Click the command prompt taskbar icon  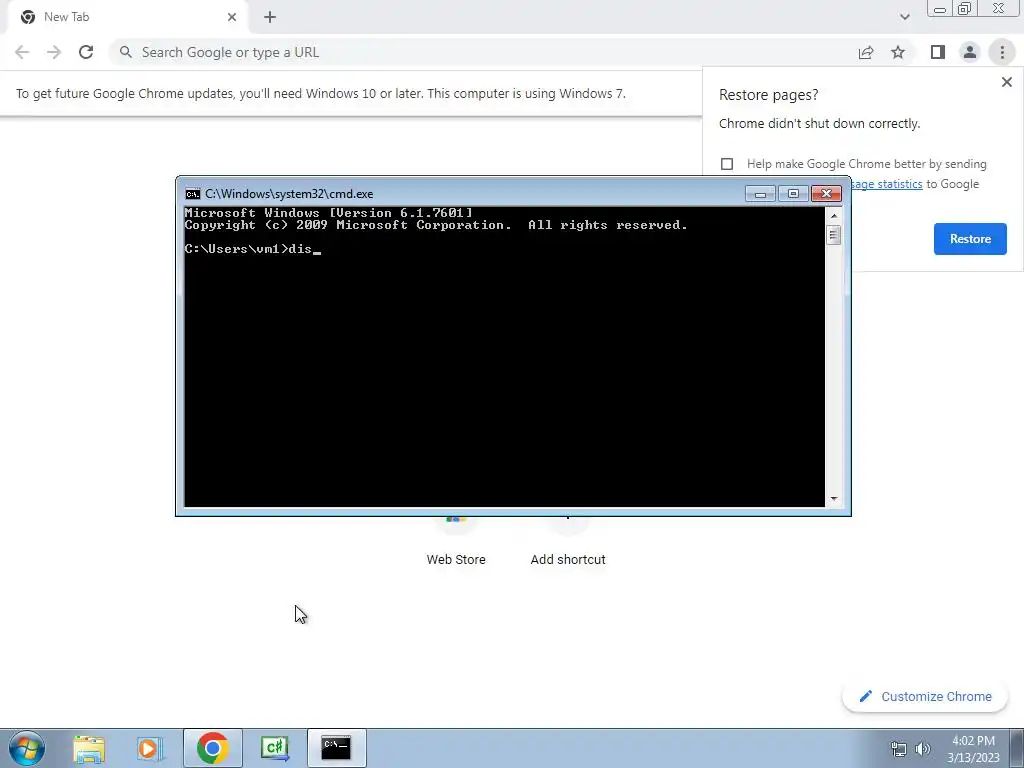(336, 748)
